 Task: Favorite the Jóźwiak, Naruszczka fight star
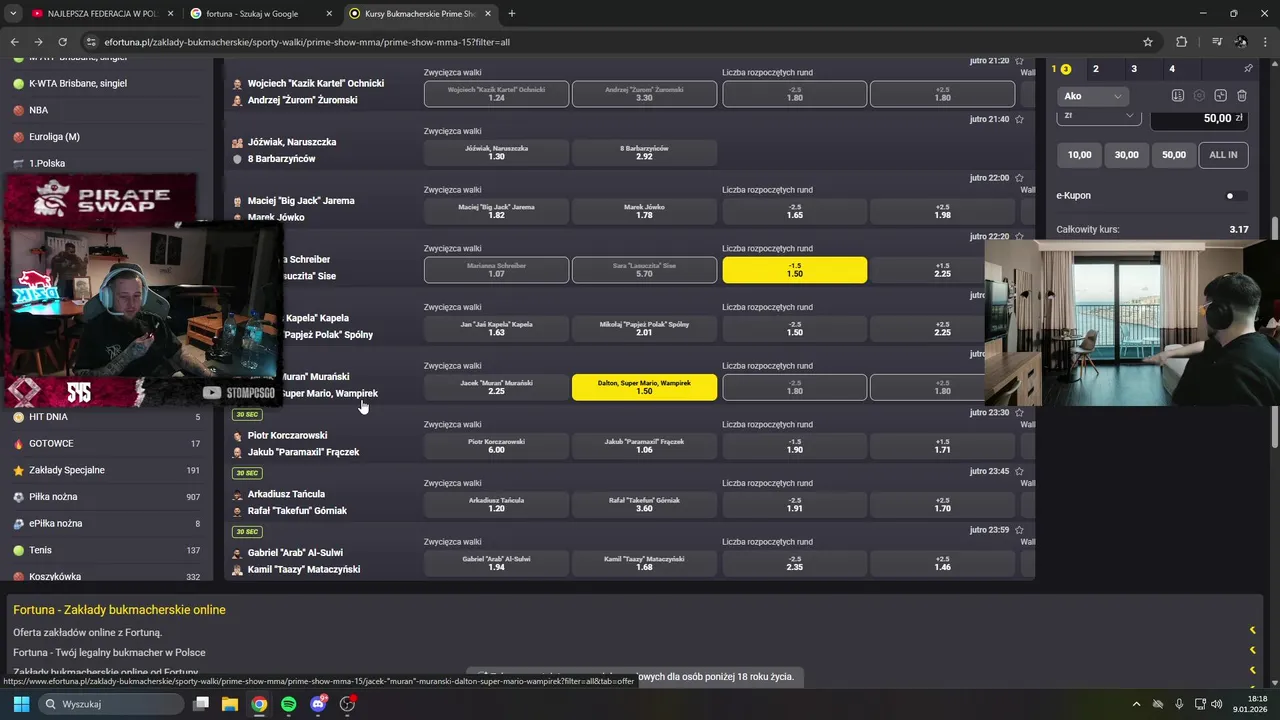[1019, 119]
